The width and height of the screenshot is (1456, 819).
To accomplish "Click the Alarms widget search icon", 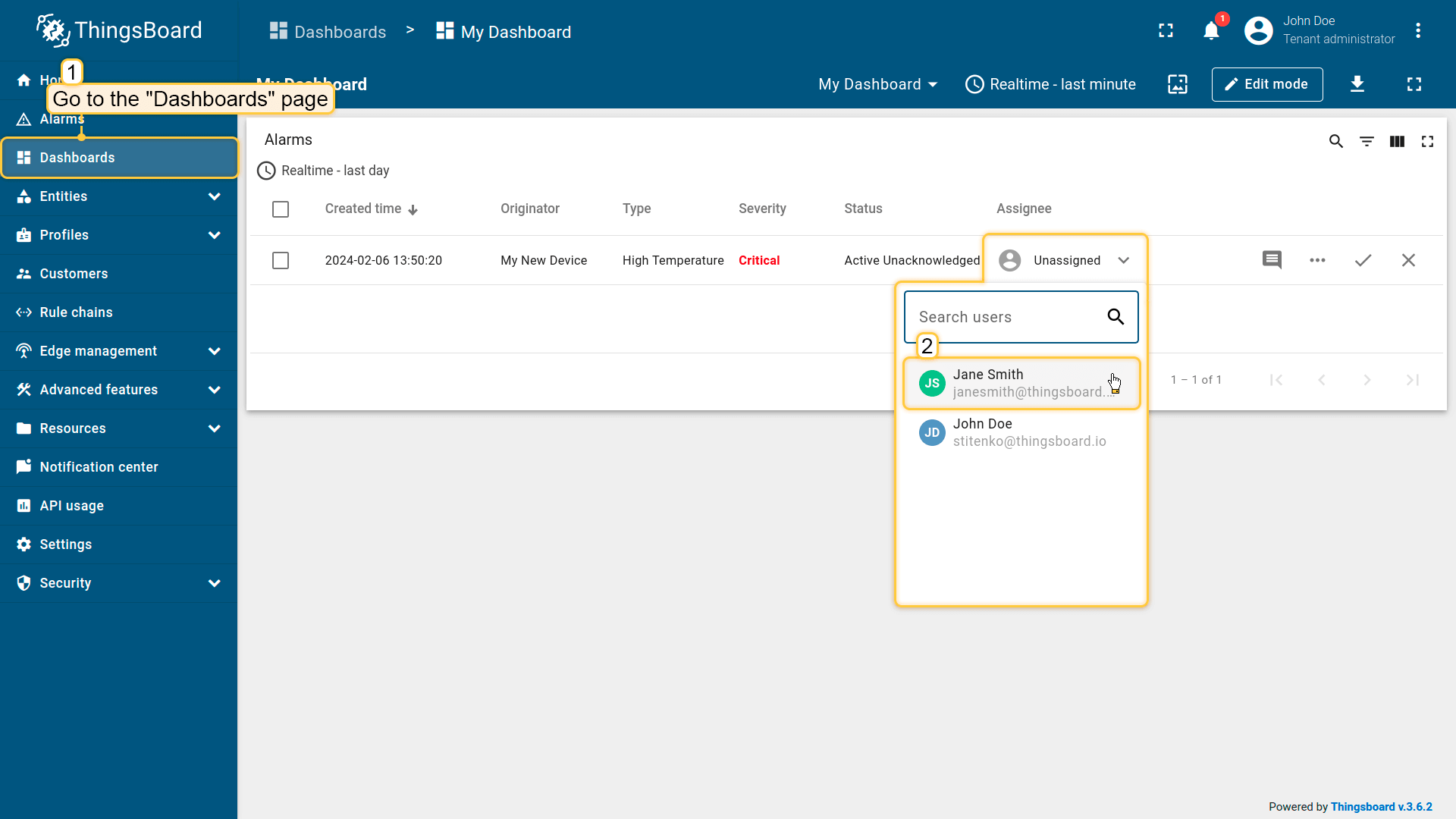I will point(1335,142).
